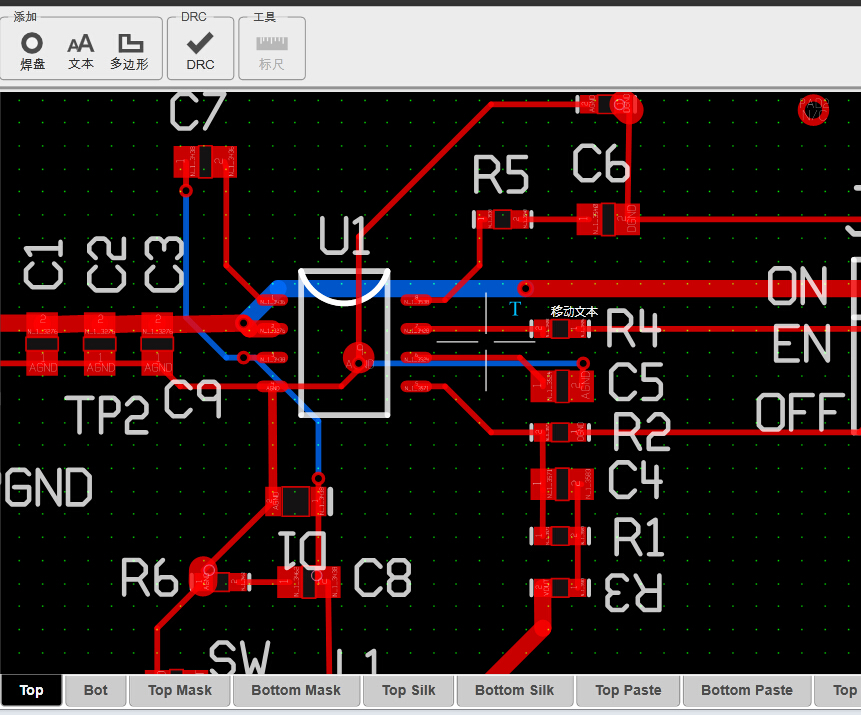Select the 焊盘 pad tool
This screenshot has height=715, width=861.
point(32,52)
